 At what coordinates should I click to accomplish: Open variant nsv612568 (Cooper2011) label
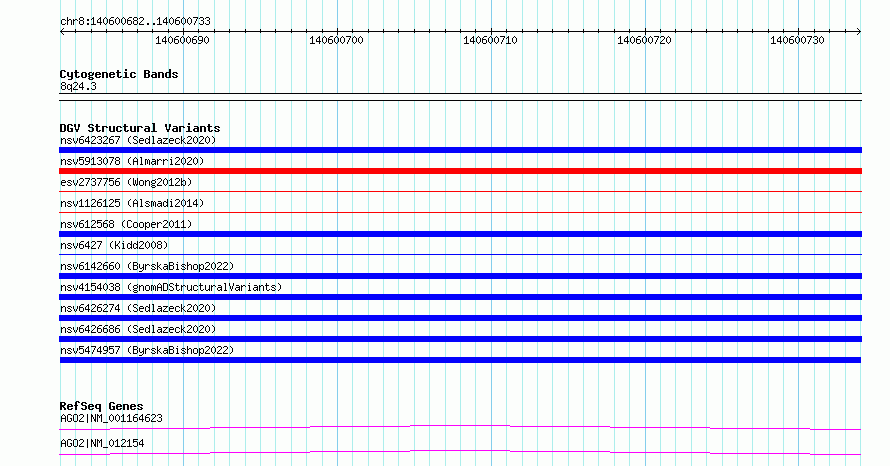pos(126,224)
